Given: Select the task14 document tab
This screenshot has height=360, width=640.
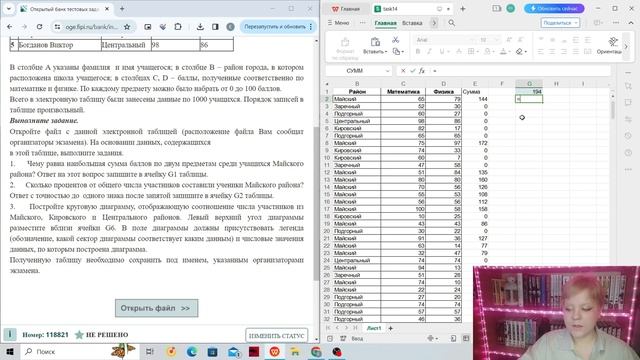Looking at the screenshot, I should coord(412,9).
